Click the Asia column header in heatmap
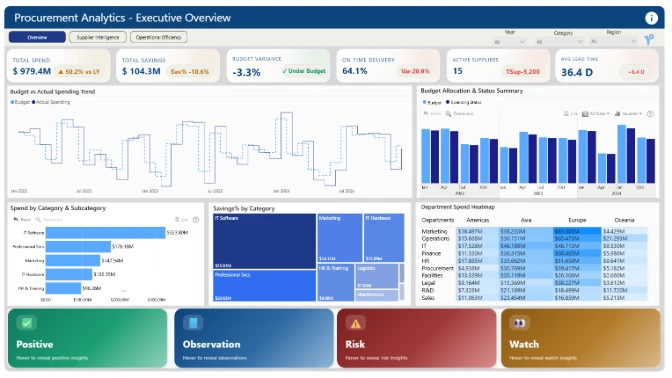Viewport: 672px width, 378px height. coord(526,220)
